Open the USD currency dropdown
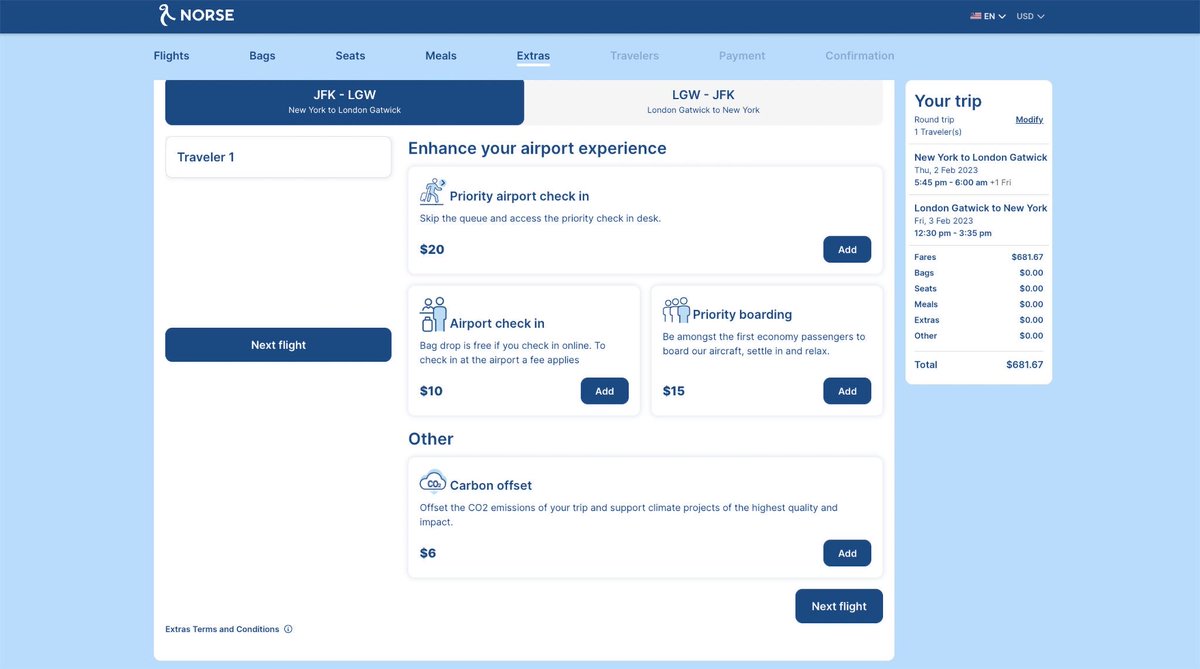The height and width of the screenshot is (669, 1200). pyautogui.click(x=1030, y=16)
